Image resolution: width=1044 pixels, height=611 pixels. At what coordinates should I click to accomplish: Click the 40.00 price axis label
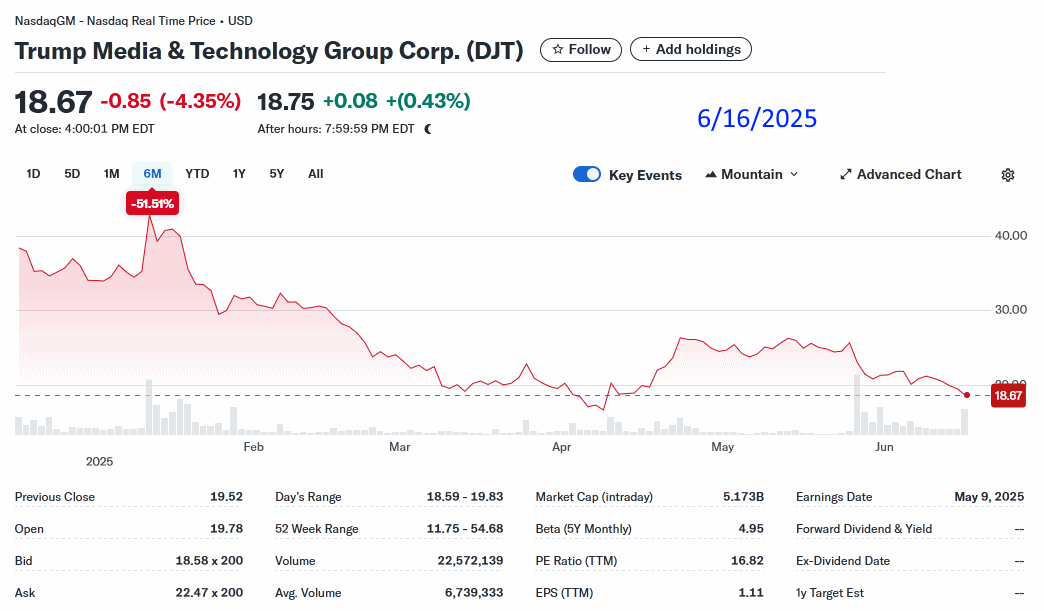[x=1011, y=236]
